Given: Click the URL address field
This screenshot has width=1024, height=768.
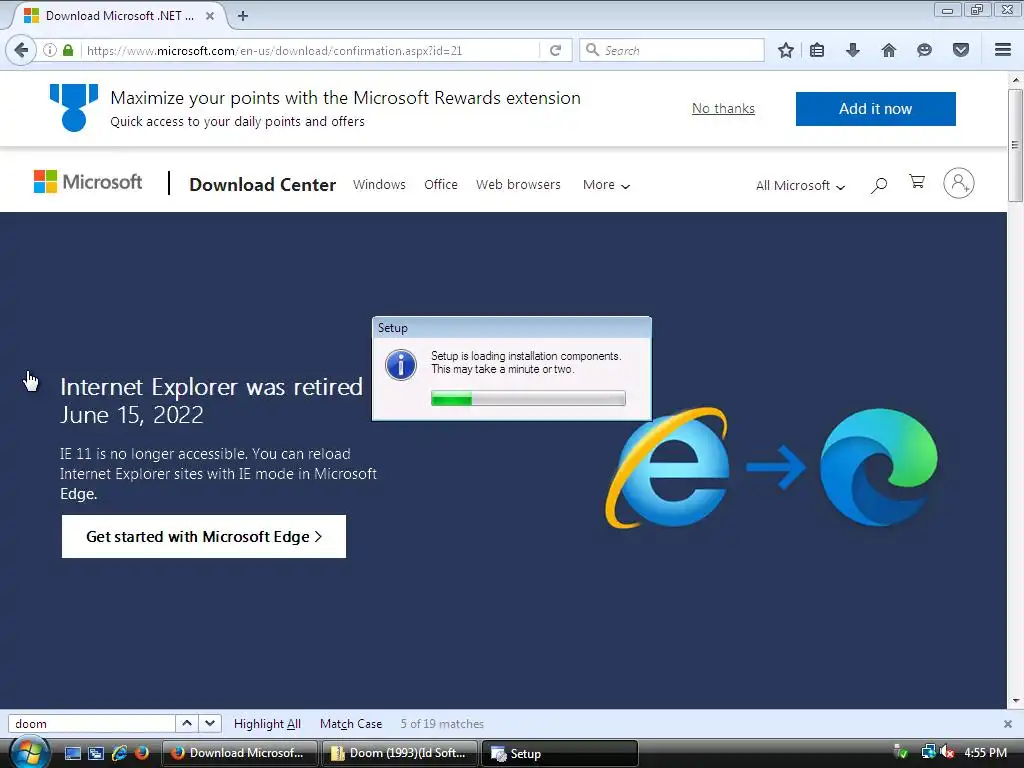Looking at the screenshot, I should (x=311, y=50).
